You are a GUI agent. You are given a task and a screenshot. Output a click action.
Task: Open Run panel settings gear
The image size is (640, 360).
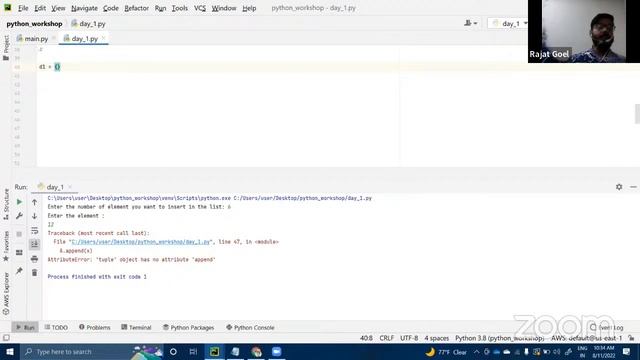(x=619, y=187)
